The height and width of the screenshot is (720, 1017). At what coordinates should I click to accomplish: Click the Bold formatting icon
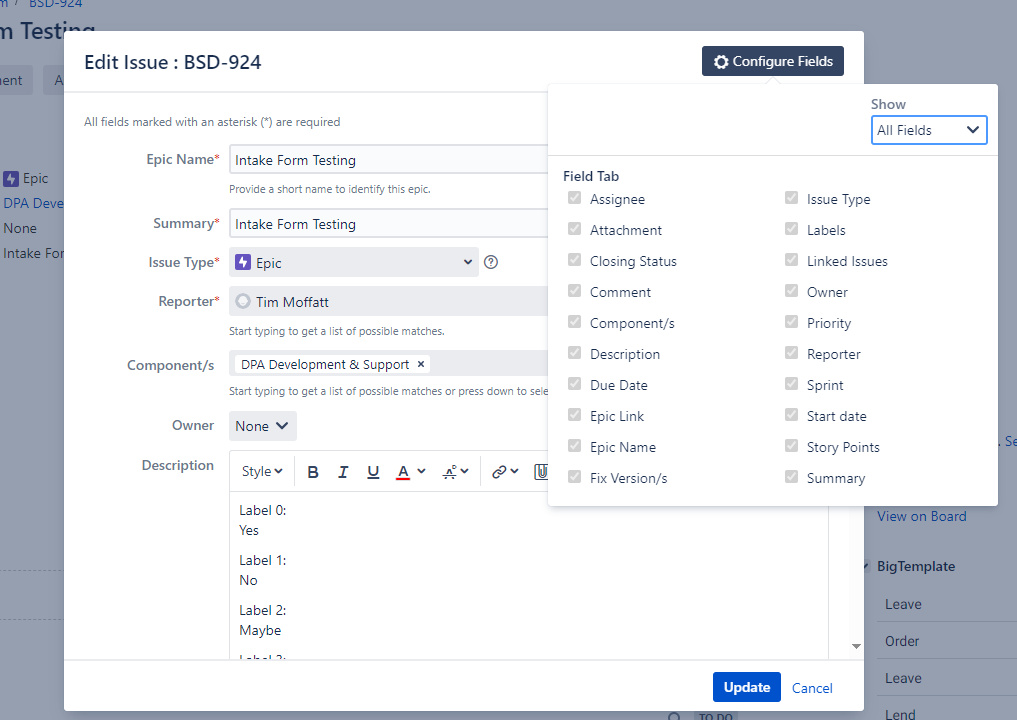point(313,472)
